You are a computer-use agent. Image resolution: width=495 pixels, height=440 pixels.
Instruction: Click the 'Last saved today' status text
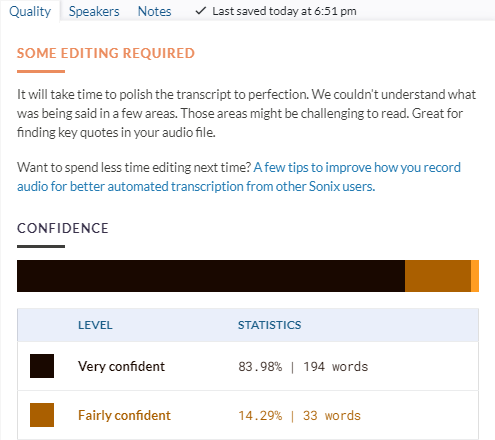click(x=284, y=11)
